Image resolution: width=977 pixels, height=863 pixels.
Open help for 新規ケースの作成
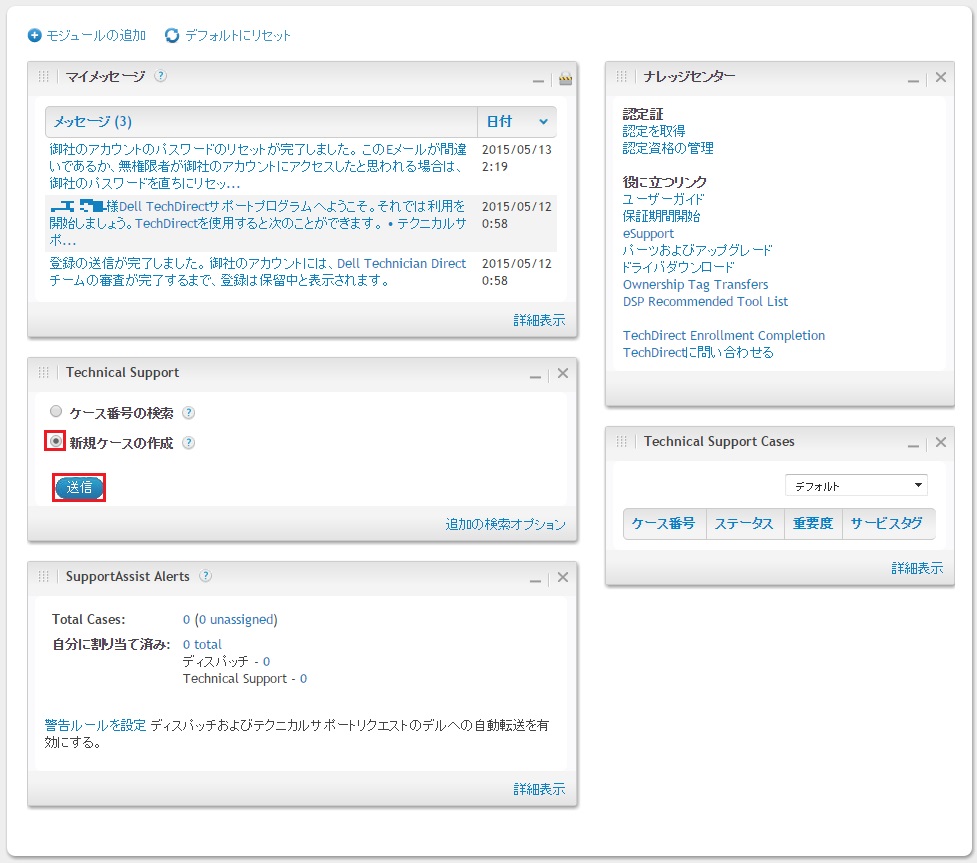pyautogui.click(x=188, y=443)
